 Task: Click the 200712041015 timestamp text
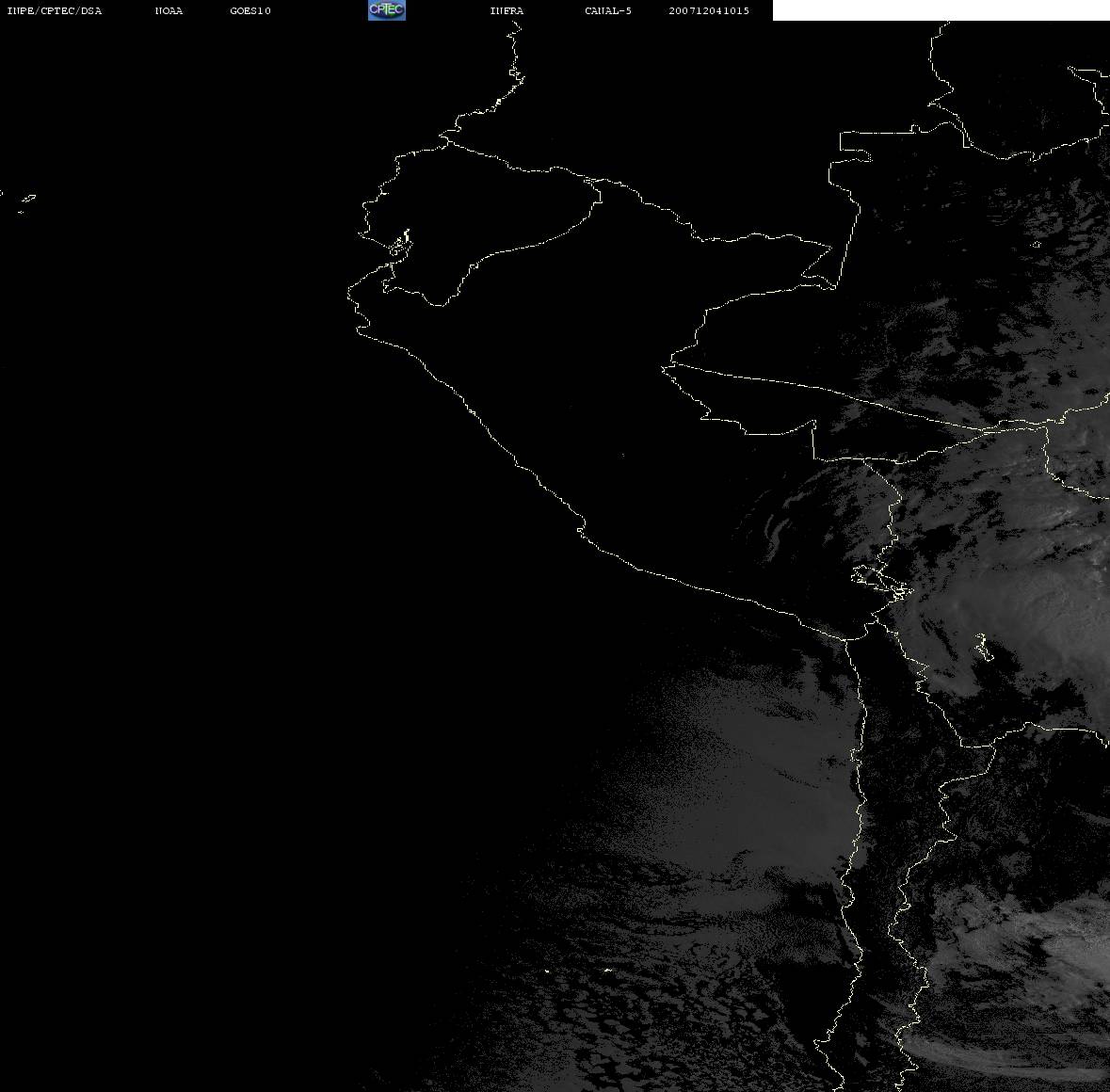coord(709,11)
